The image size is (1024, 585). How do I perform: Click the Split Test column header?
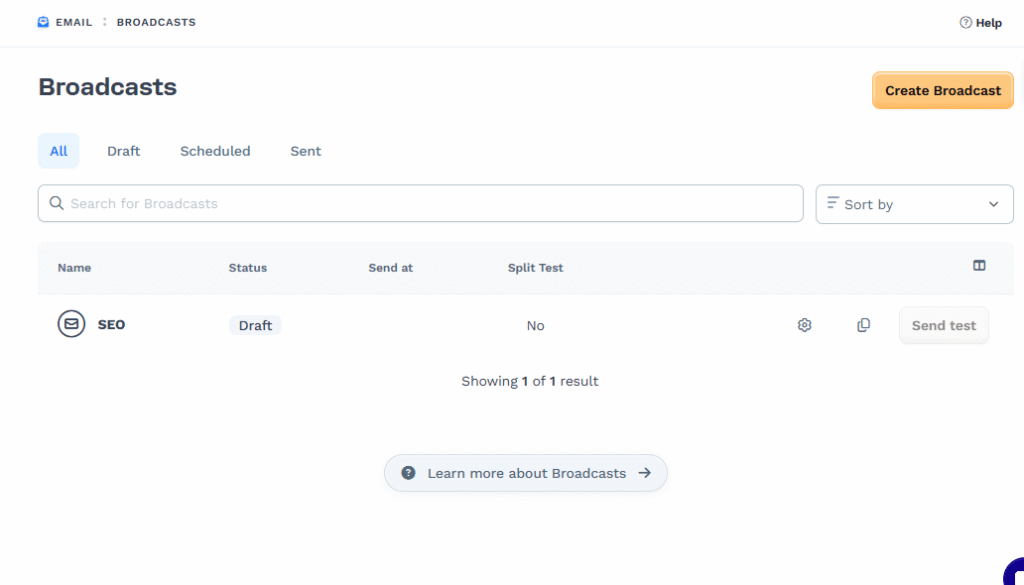coord(536,268)
